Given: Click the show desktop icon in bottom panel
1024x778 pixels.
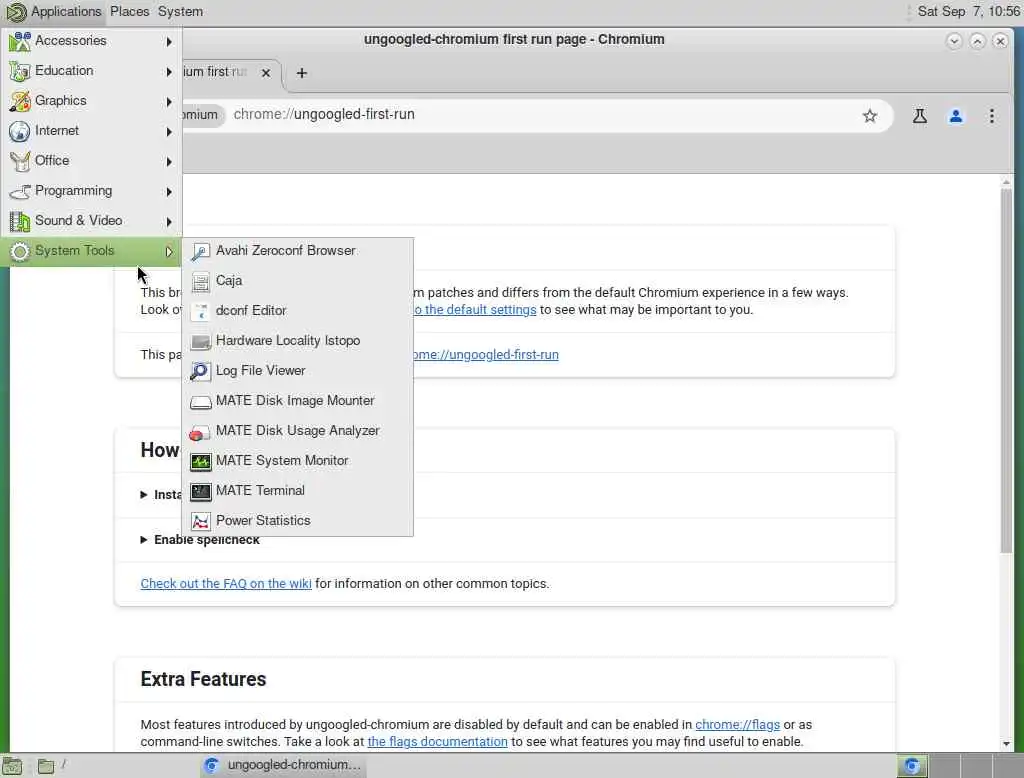Looking at the screenshot, I should pos(12,766).
